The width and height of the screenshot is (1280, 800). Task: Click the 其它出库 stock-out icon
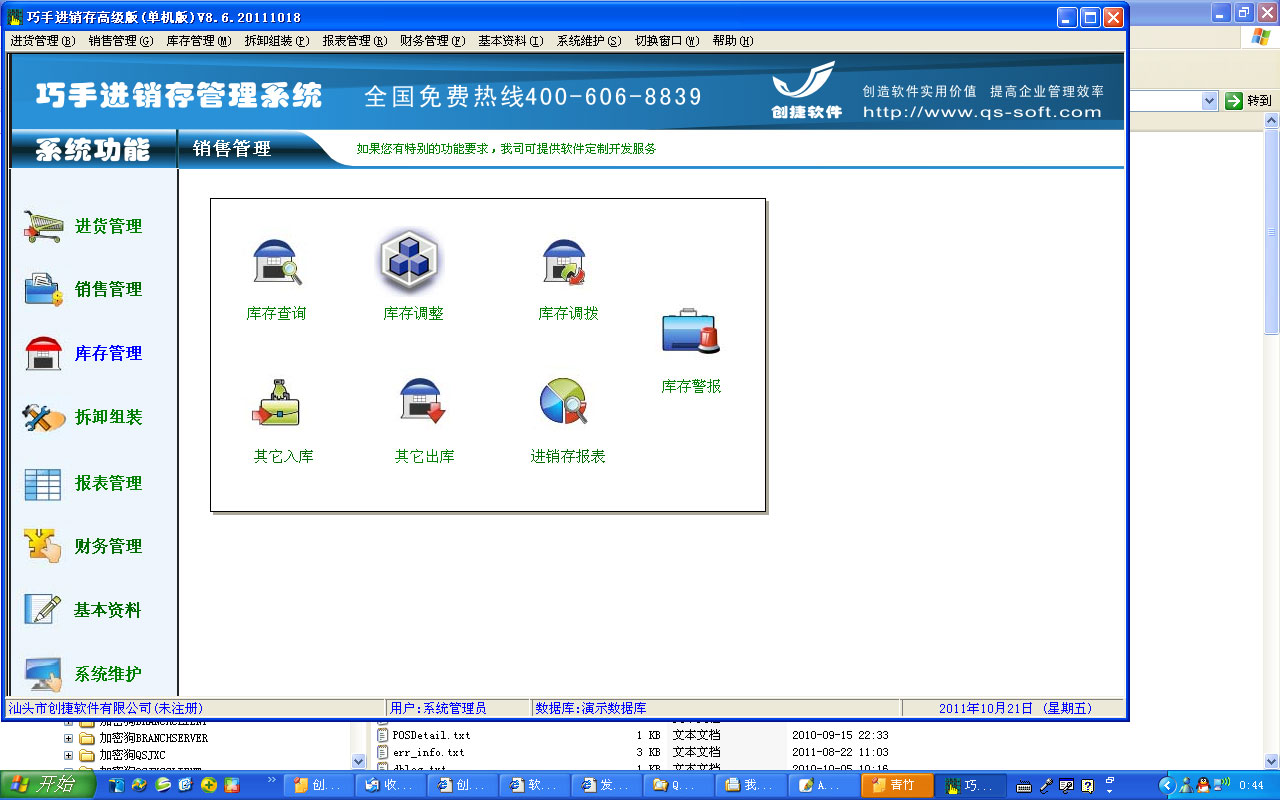pyautogui.click(x=422, y=403)
